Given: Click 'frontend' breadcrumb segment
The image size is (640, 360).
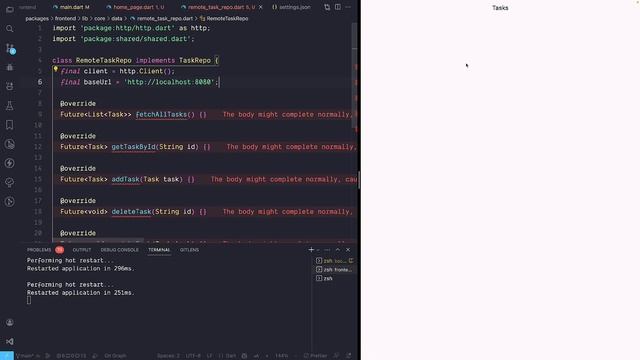Looking at the screenshot, I should coord(65,18).
